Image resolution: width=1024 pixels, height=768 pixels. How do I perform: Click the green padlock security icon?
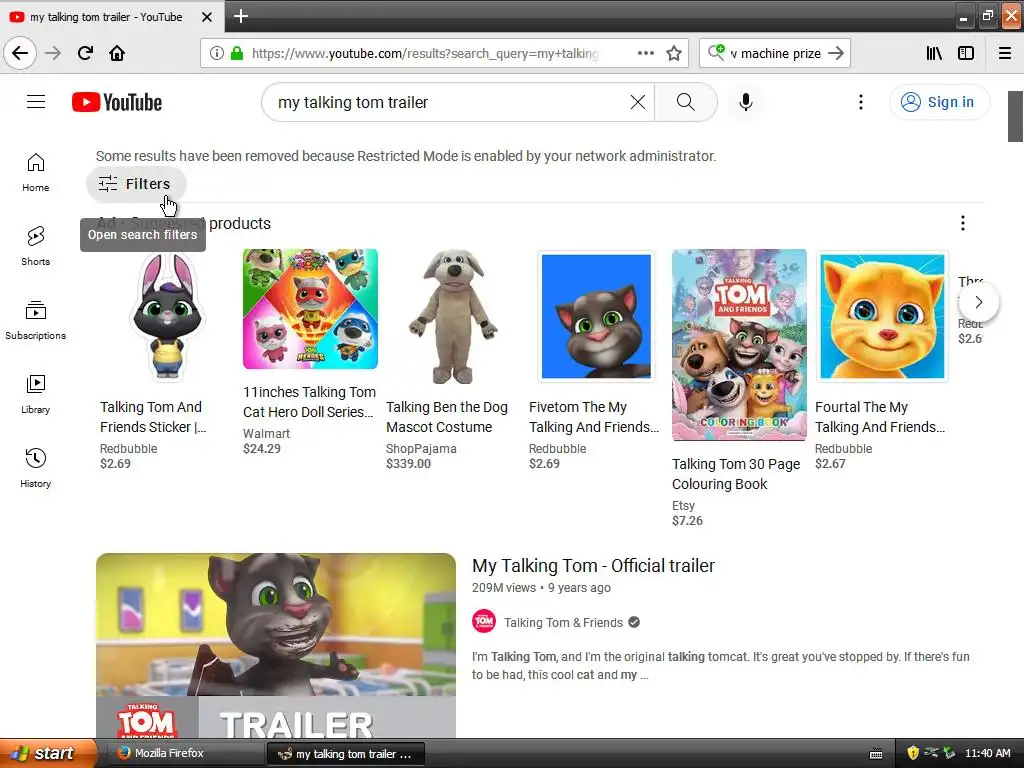pyautogui.click(x=237, y=53)
